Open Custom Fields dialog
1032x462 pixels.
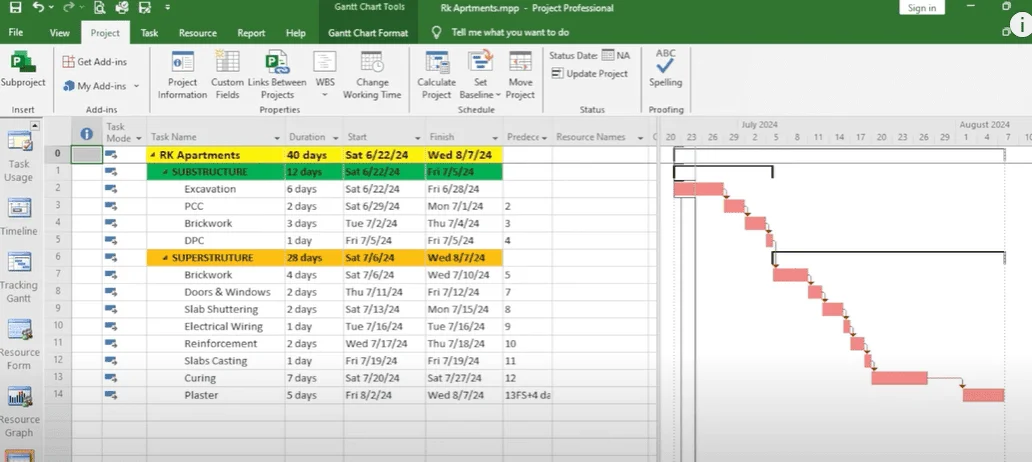[x=227, y=75]
